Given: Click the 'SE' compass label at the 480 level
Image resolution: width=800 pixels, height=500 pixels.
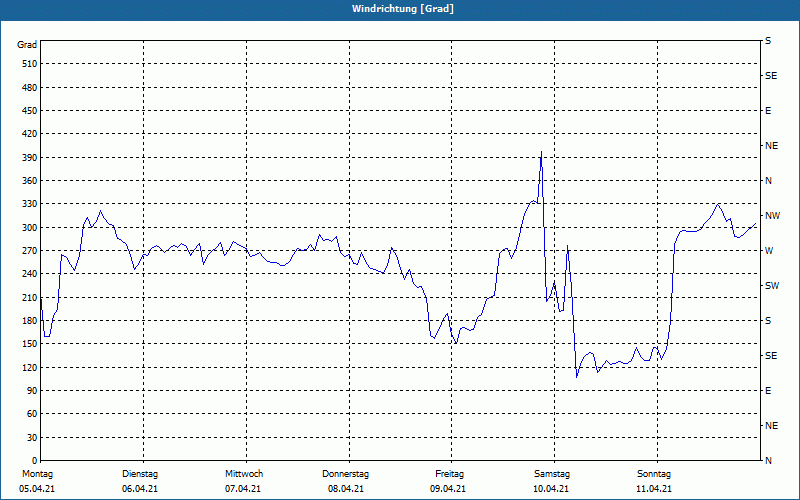Looking at the screenshot, I should pos(771,76).
